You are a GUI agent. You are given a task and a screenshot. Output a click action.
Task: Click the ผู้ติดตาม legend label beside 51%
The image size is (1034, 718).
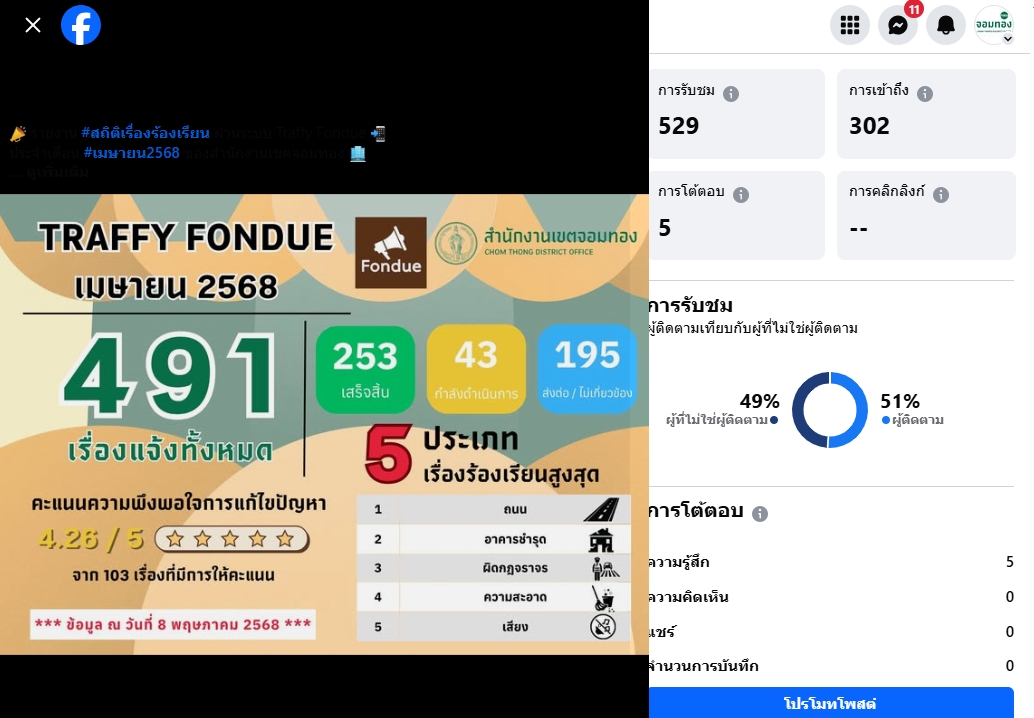918,420
